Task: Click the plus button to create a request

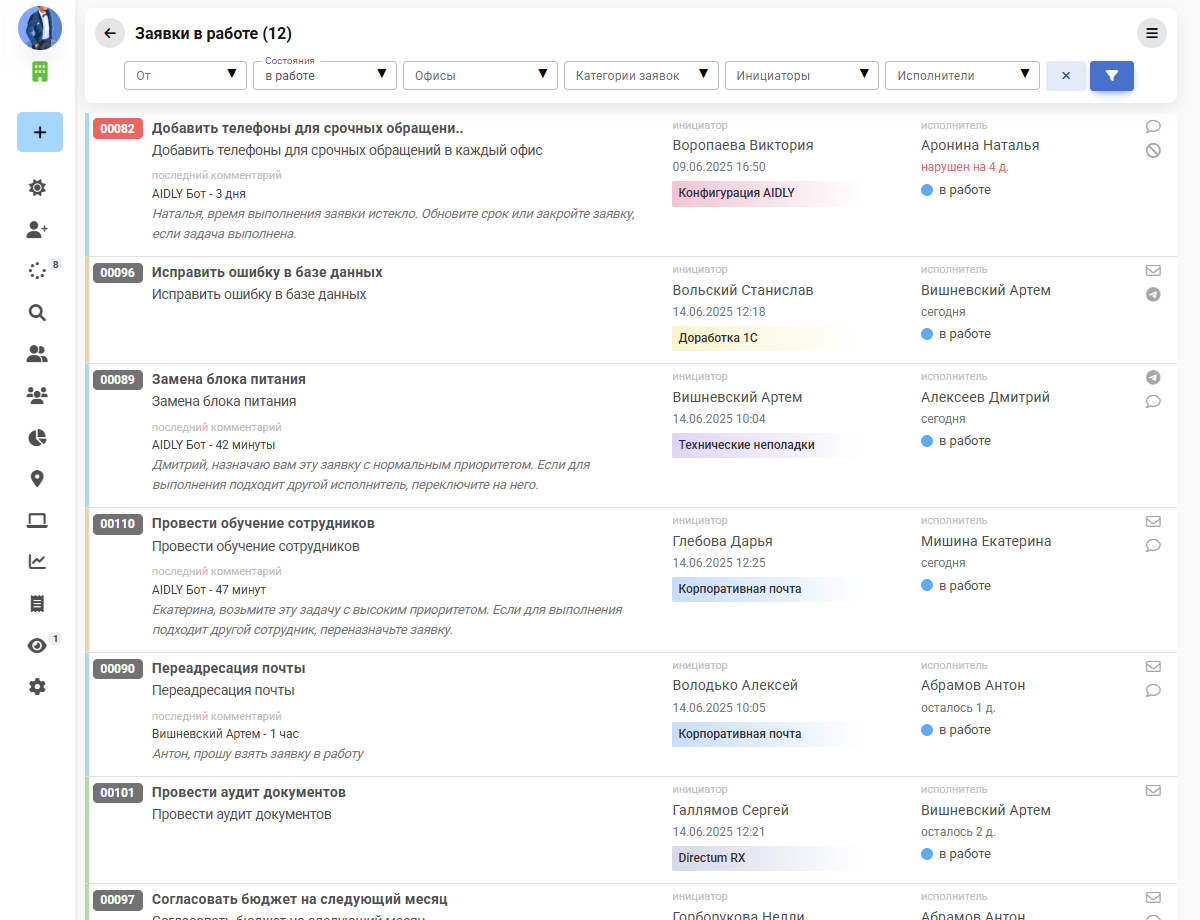Action: 40,132
